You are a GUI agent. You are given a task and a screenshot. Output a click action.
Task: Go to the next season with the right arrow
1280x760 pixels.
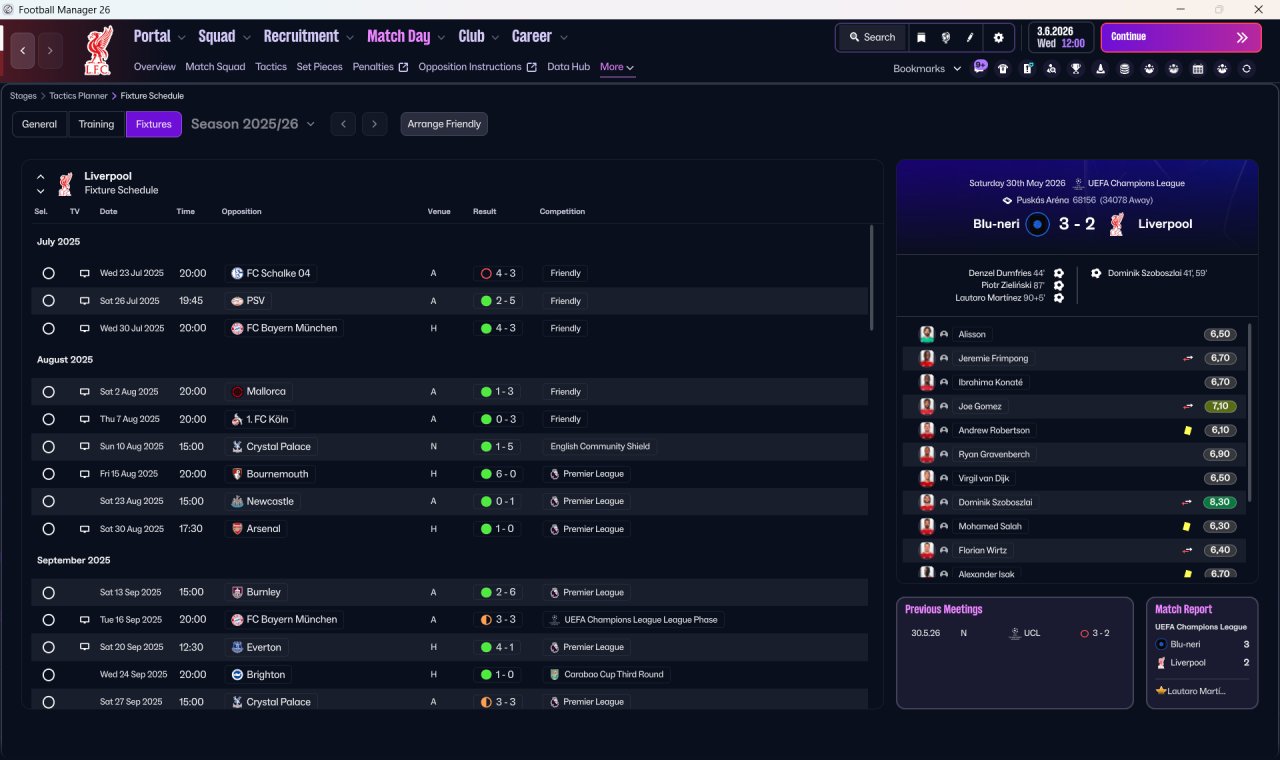point(375,124)
